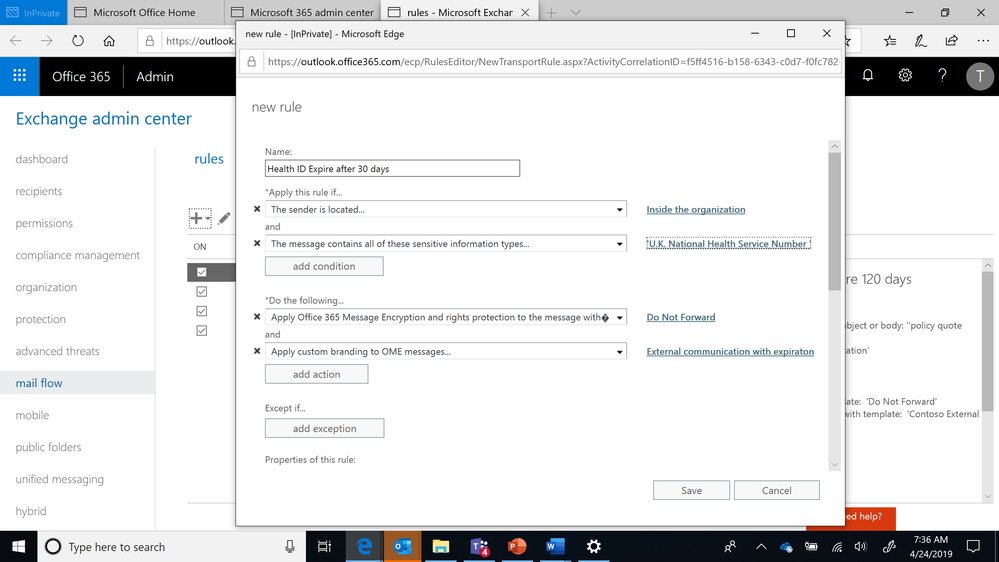Viewport: 999px width, 562px height.
Task: Expand the Apply custom branding dropdown
Action: click(x=619, y=352)
